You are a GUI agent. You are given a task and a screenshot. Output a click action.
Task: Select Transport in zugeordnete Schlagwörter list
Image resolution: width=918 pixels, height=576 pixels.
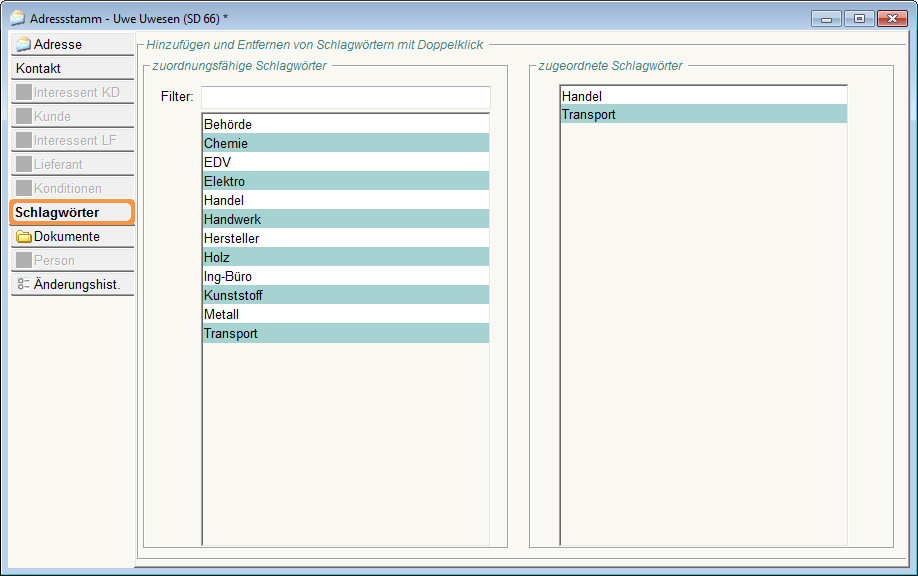[704, 114]
